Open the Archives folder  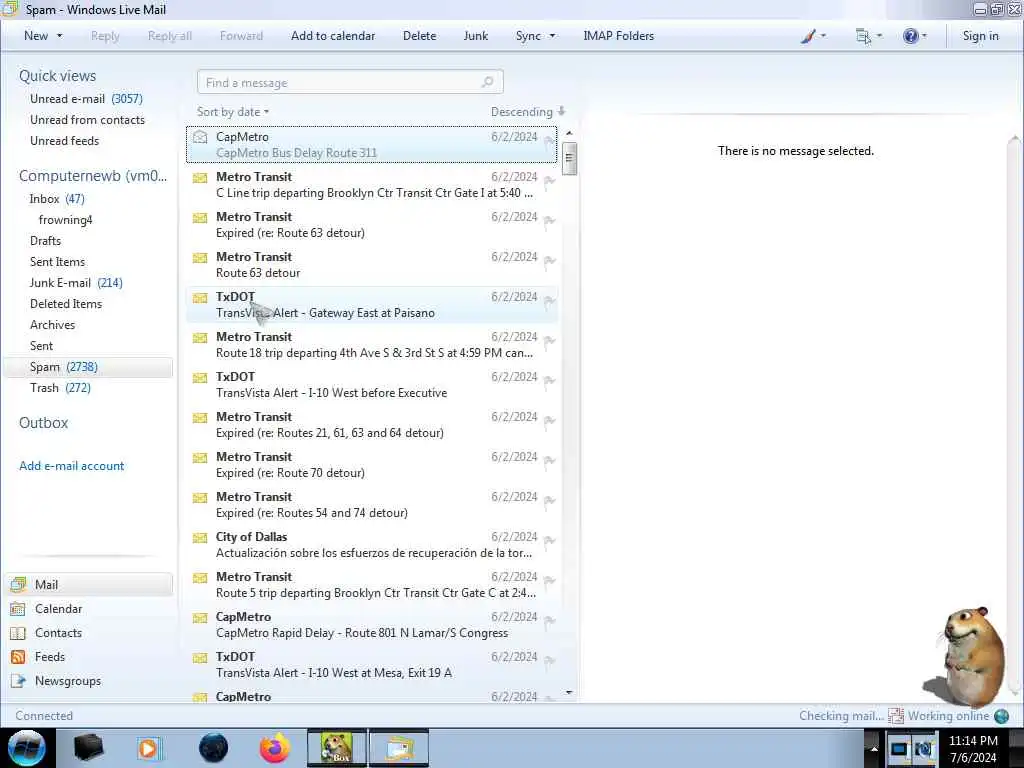coord(52,325)
